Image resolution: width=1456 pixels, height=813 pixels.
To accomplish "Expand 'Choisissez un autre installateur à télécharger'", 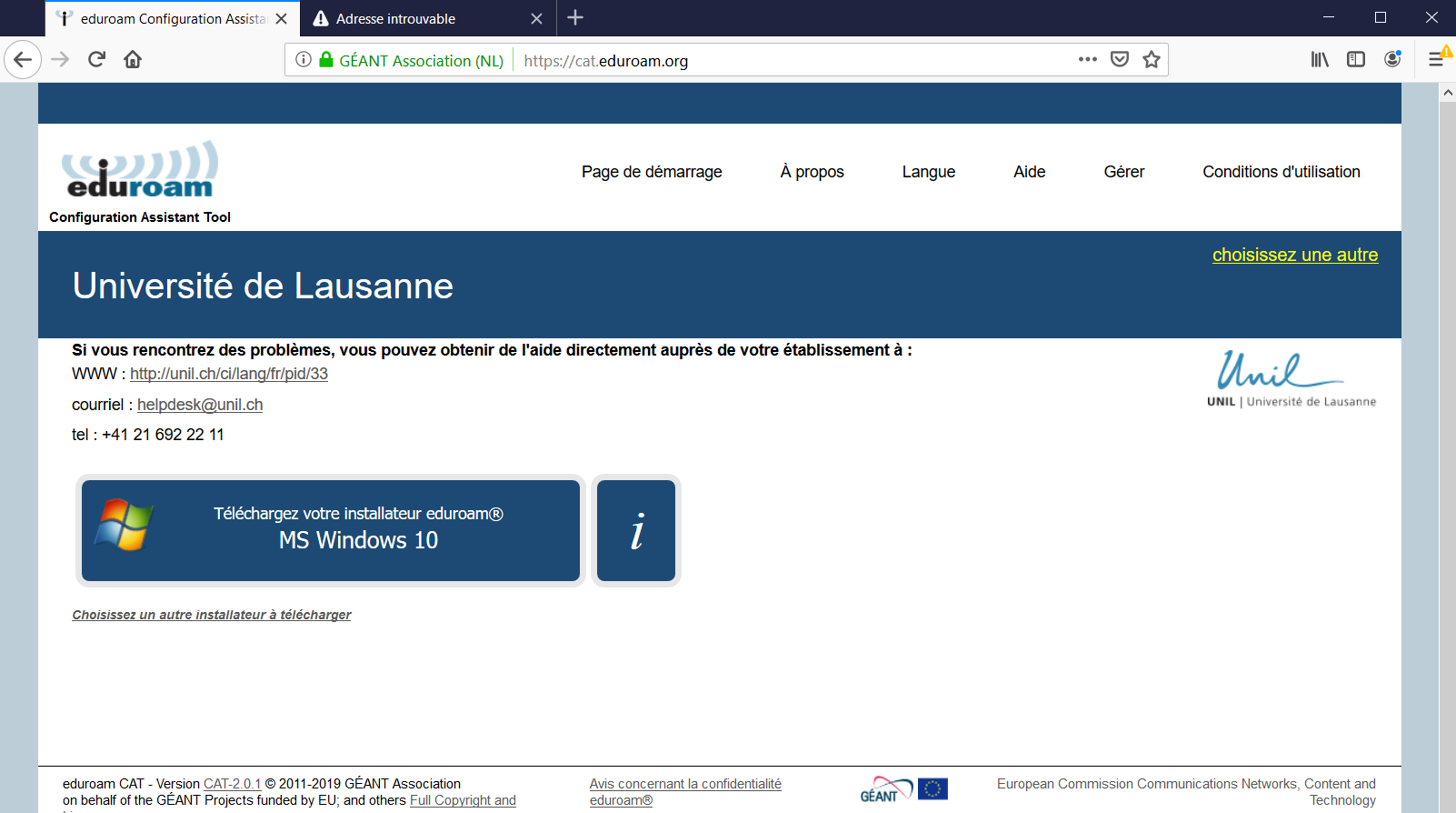I will (x=212, y=615).
